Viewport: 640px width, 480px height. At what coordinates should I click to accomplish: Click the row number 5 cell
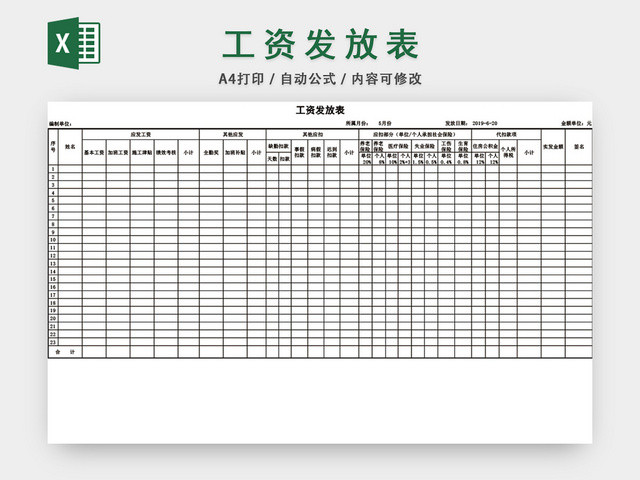click(x=53, y=200)
